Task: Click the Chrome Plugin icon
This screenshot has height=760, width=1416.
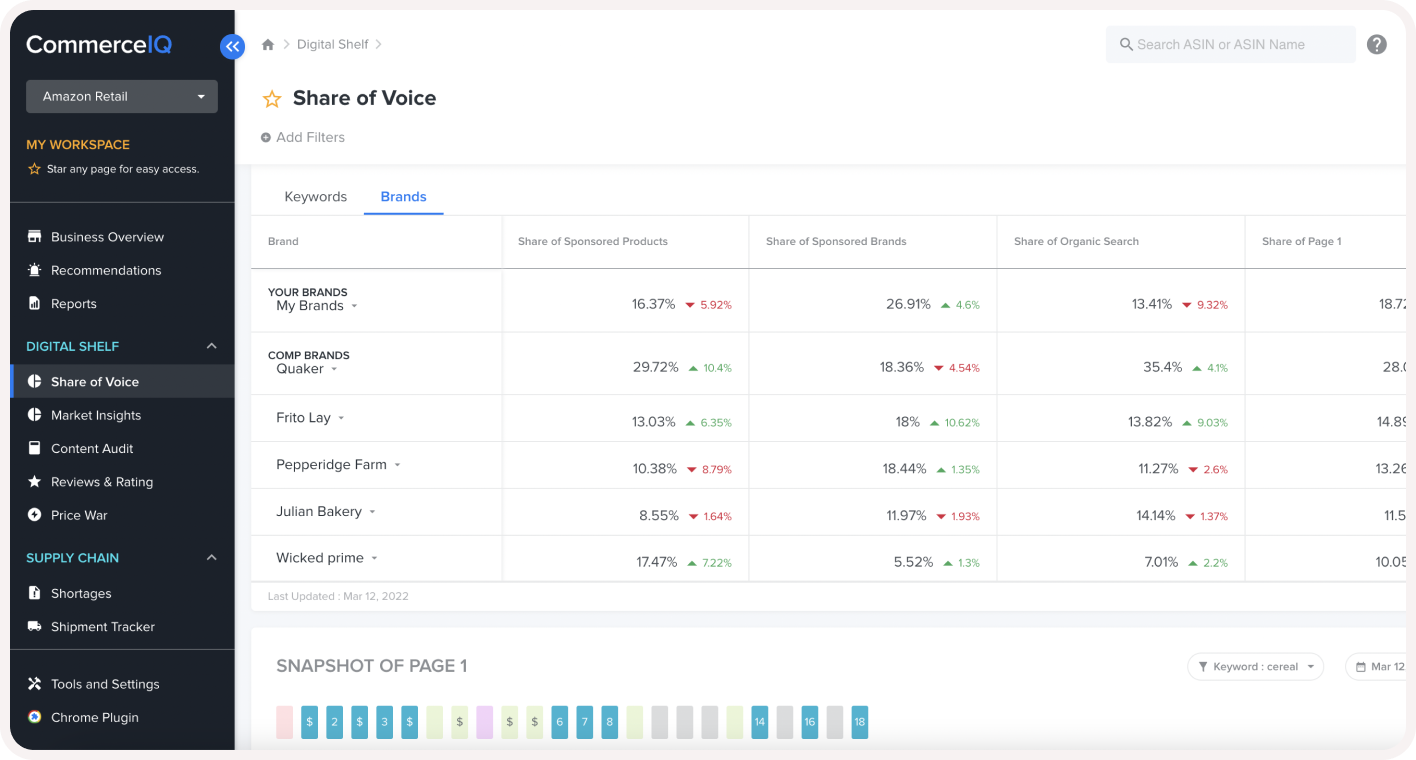Action: 34,717
